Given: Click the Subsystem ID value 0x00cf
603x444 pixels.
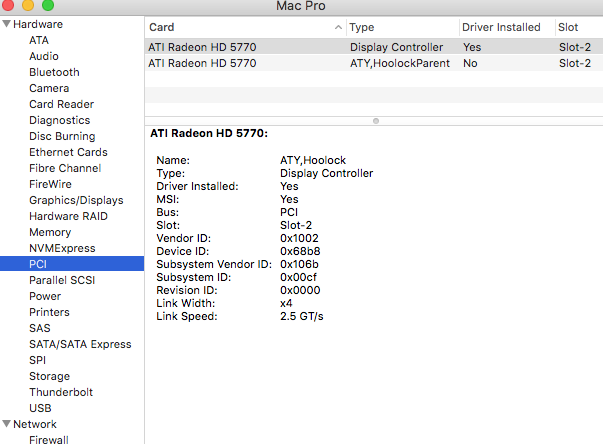Looking at the screenshot, I should pos(298,278).
